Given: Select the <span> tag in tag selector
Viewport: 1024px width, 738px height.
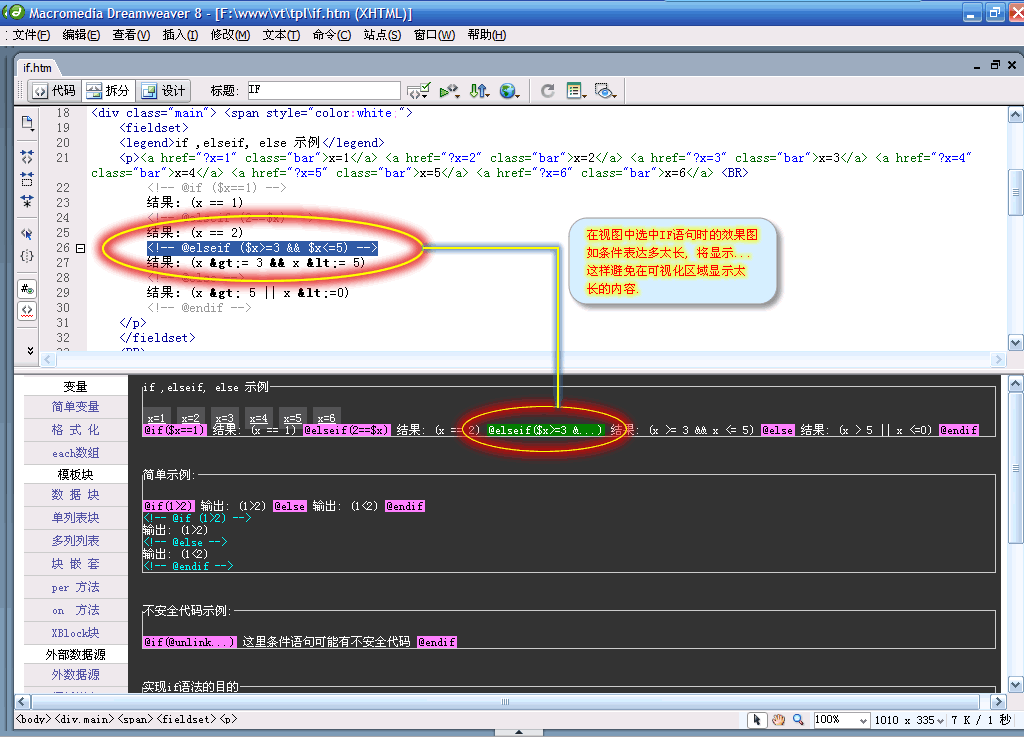Looking at the screenshot, I should tap(135, 719).
